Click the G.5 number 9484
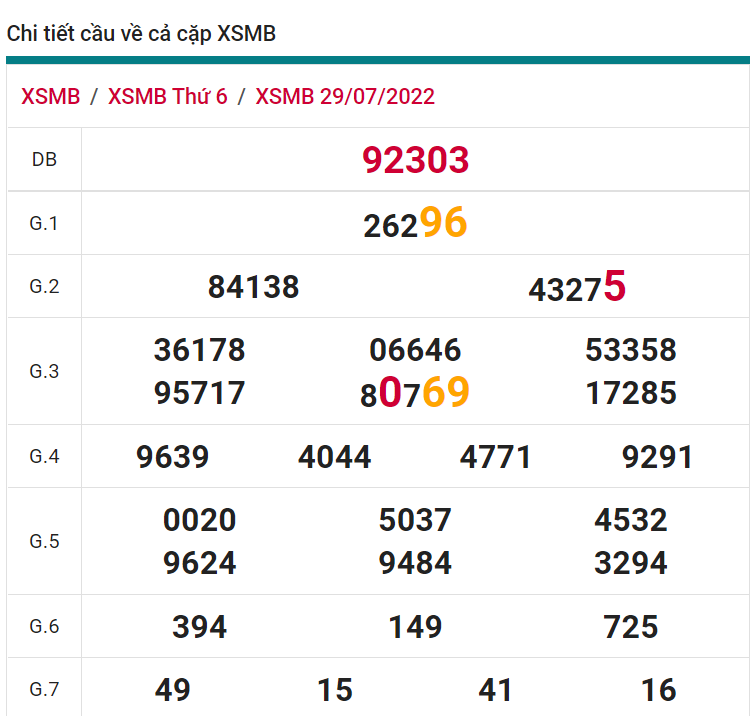 click(415, 563)
